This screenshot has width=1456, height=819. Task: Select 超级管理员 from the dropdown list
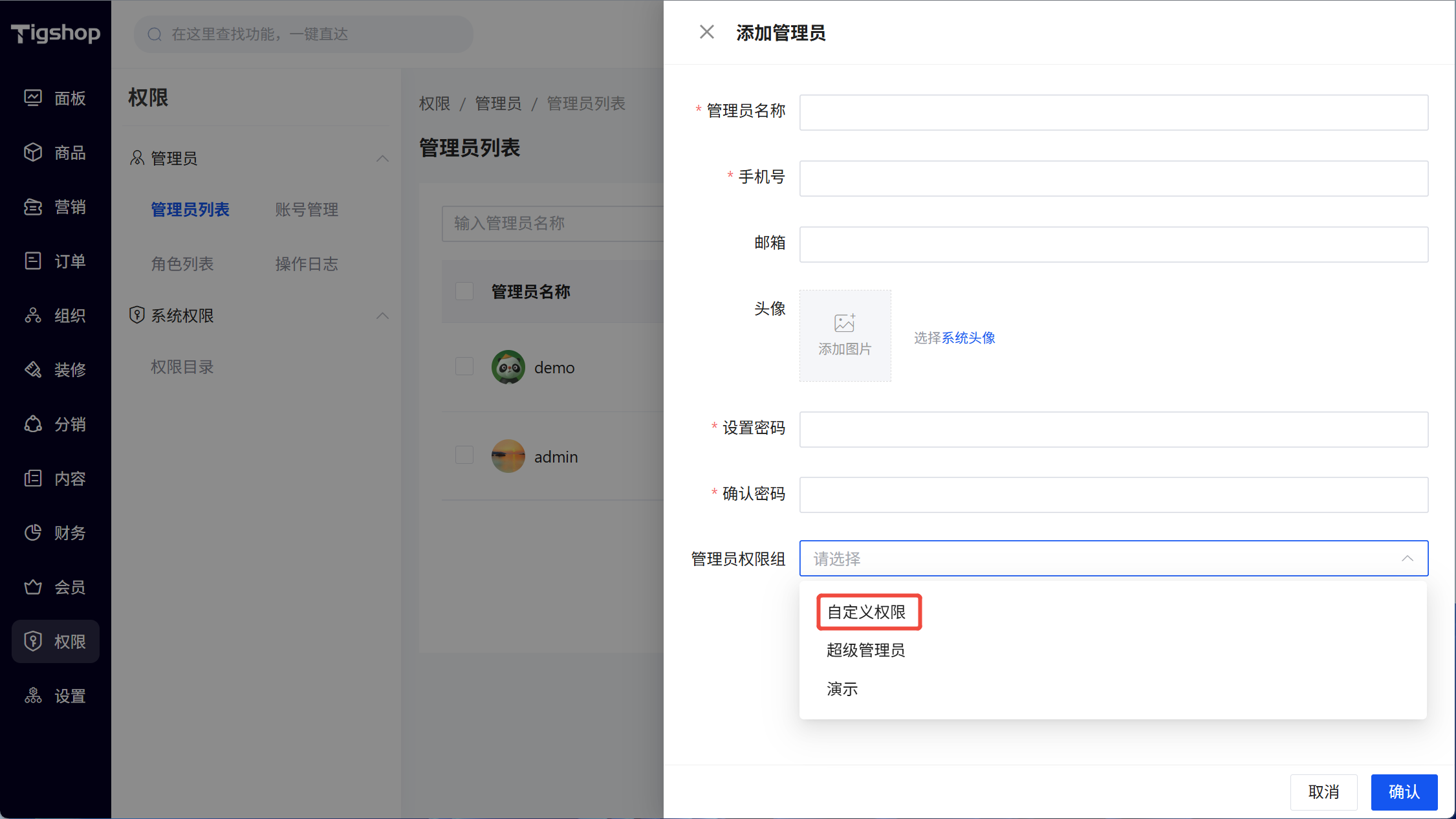(865, 650)
